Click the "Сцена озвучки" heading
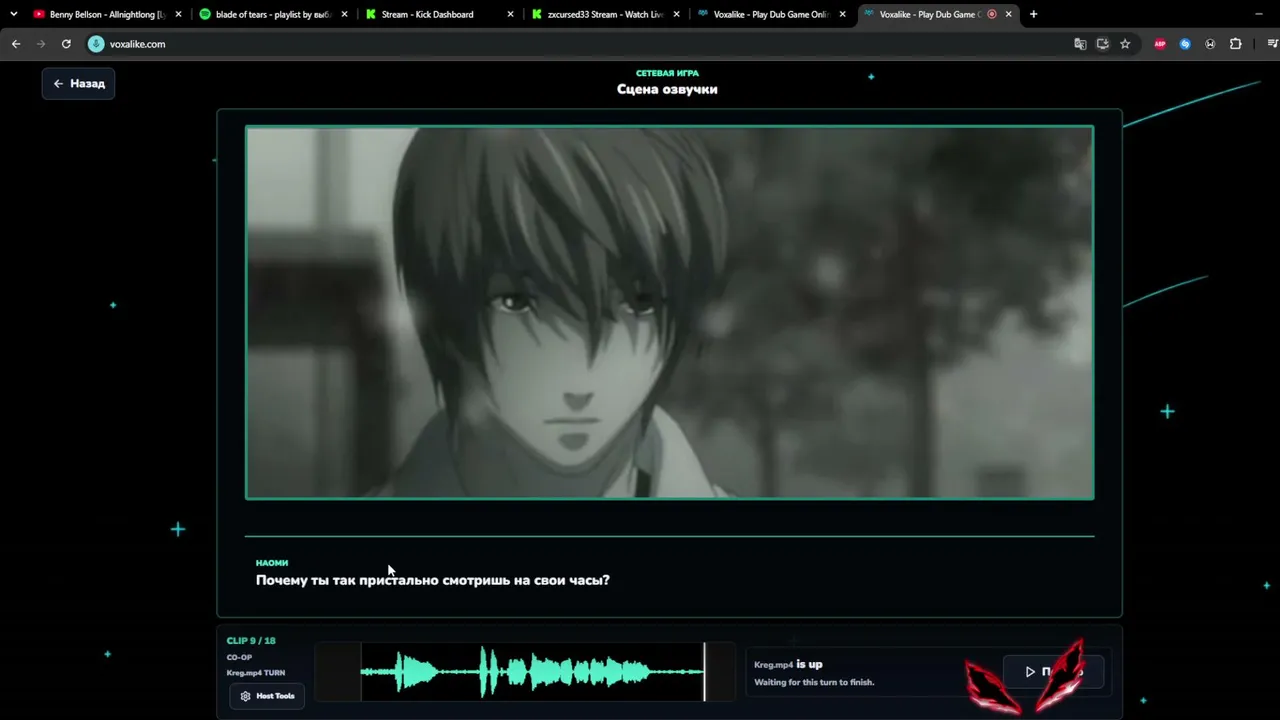The width and height of the screenshot is (1280, 720). point(667,89)
